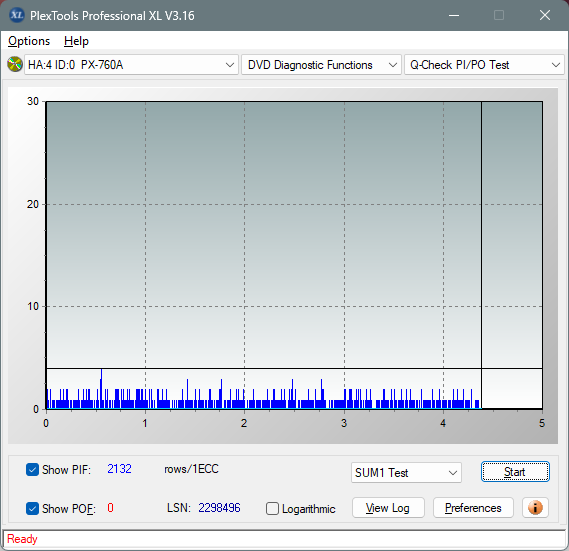Click the tall blue PIF spike in graph

click(x=101, y=388)
